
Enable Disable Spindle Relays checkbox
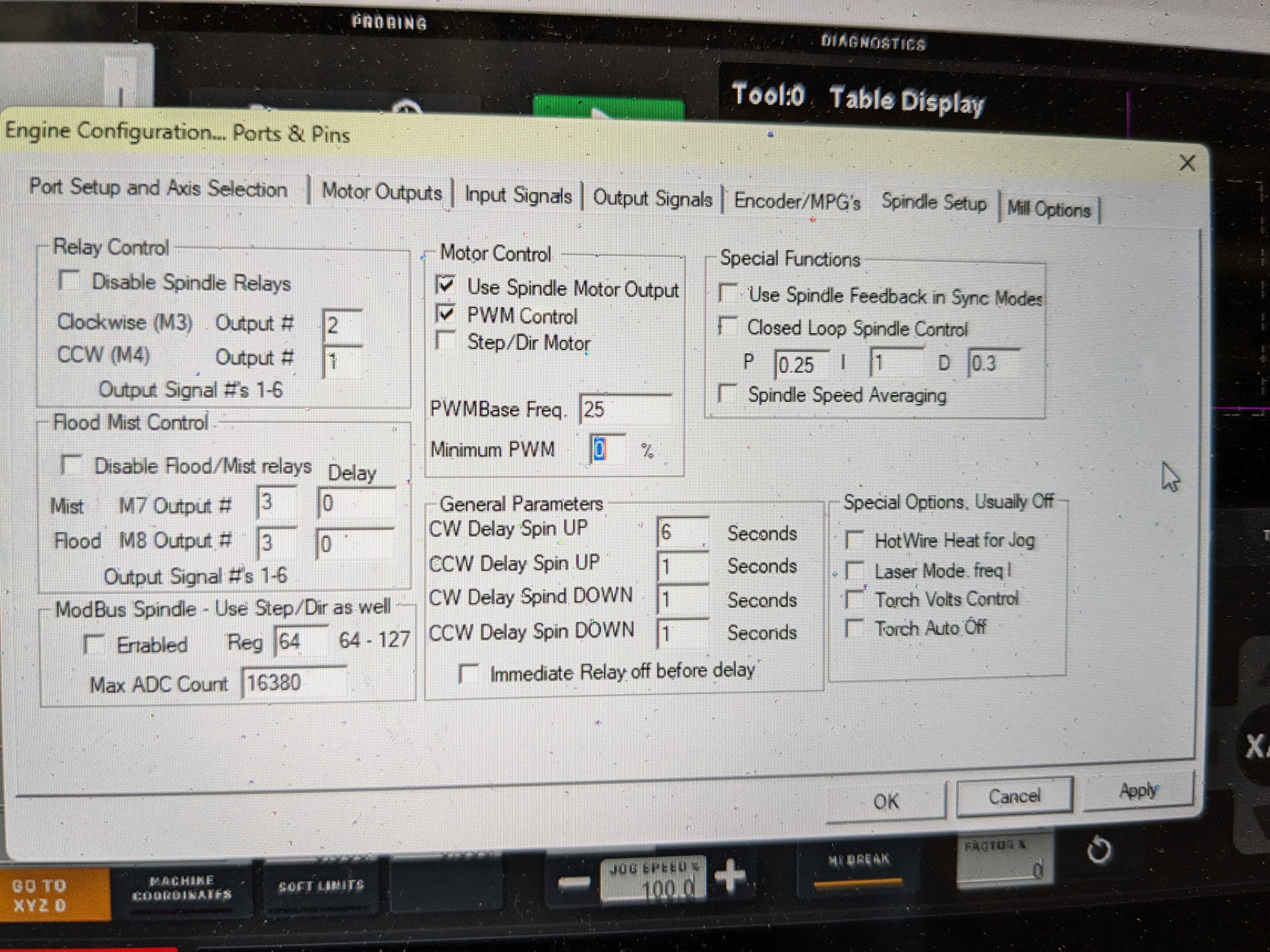[x=69, y=280]
